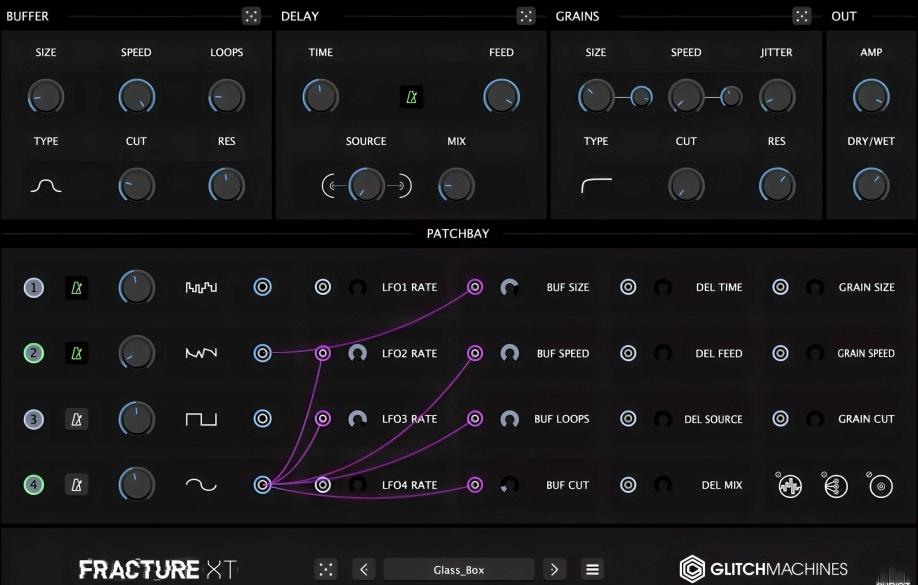918x585 pixels.
Task: Change LFO 4 sine waveform shape
Action: (201, 484)
